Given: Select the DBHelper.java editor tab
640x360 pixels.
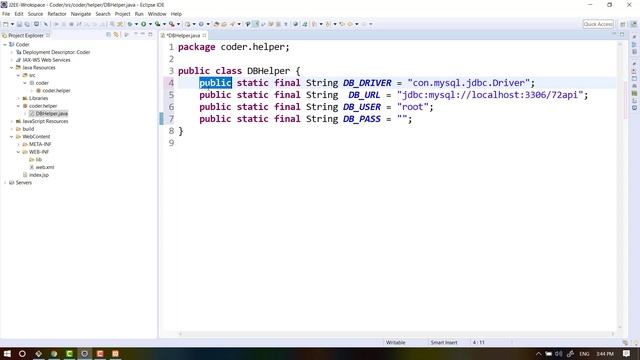Looking at the screenshot, I should point(183,36).
